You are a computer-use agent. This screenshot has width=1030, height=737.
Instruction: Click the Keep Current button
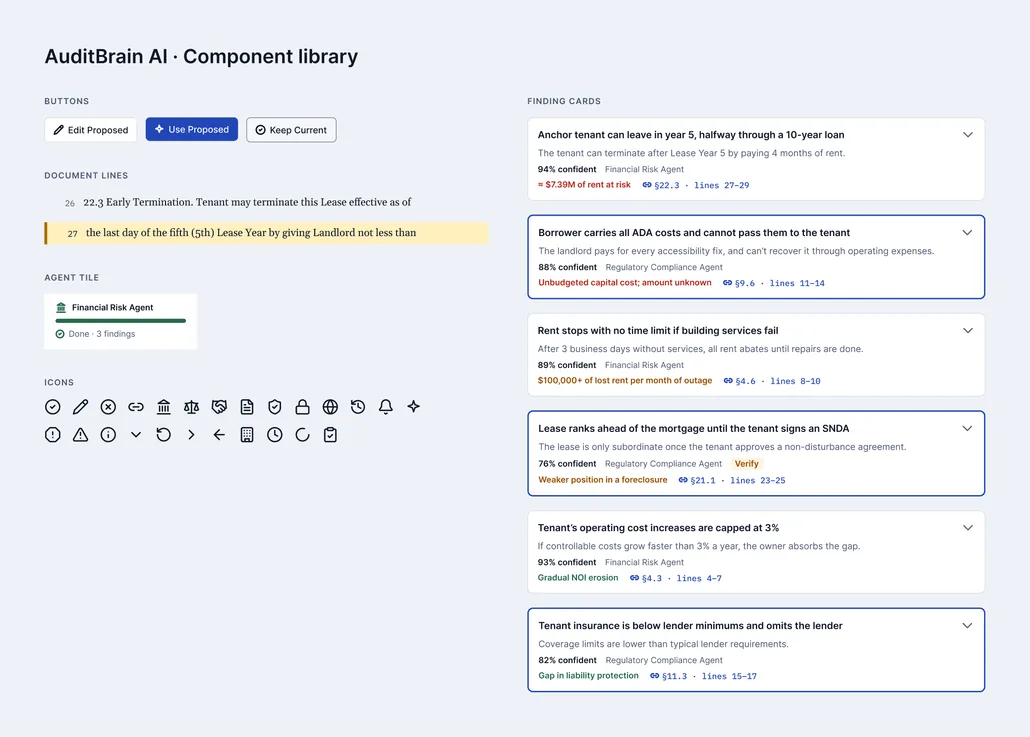(x=291, y=129)
